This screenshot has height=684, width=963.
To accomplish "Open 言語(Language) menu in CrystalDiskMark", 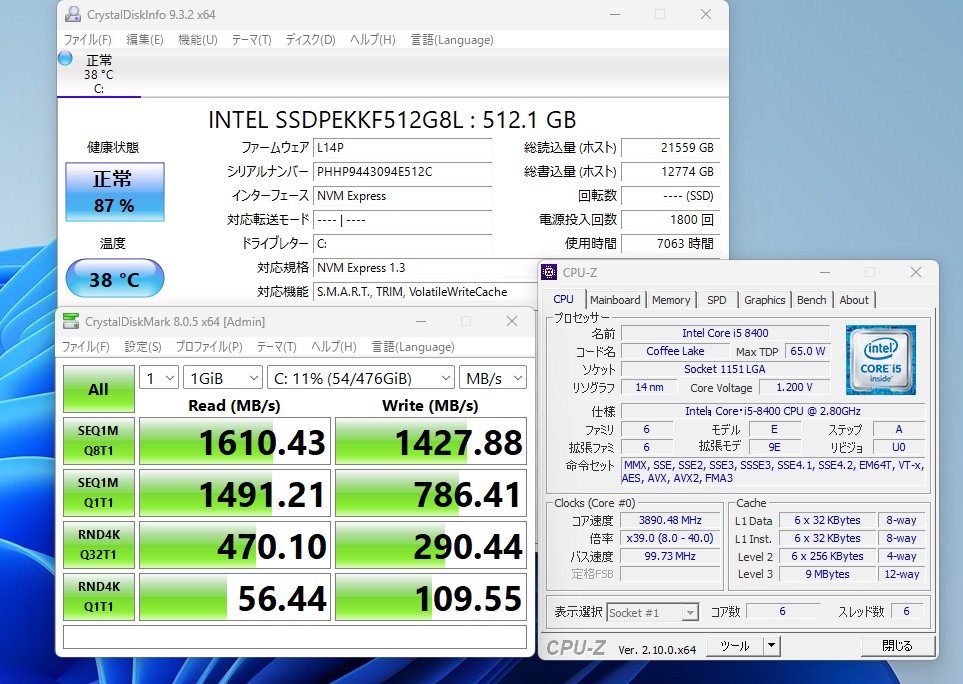I will (x=413, y=347).
